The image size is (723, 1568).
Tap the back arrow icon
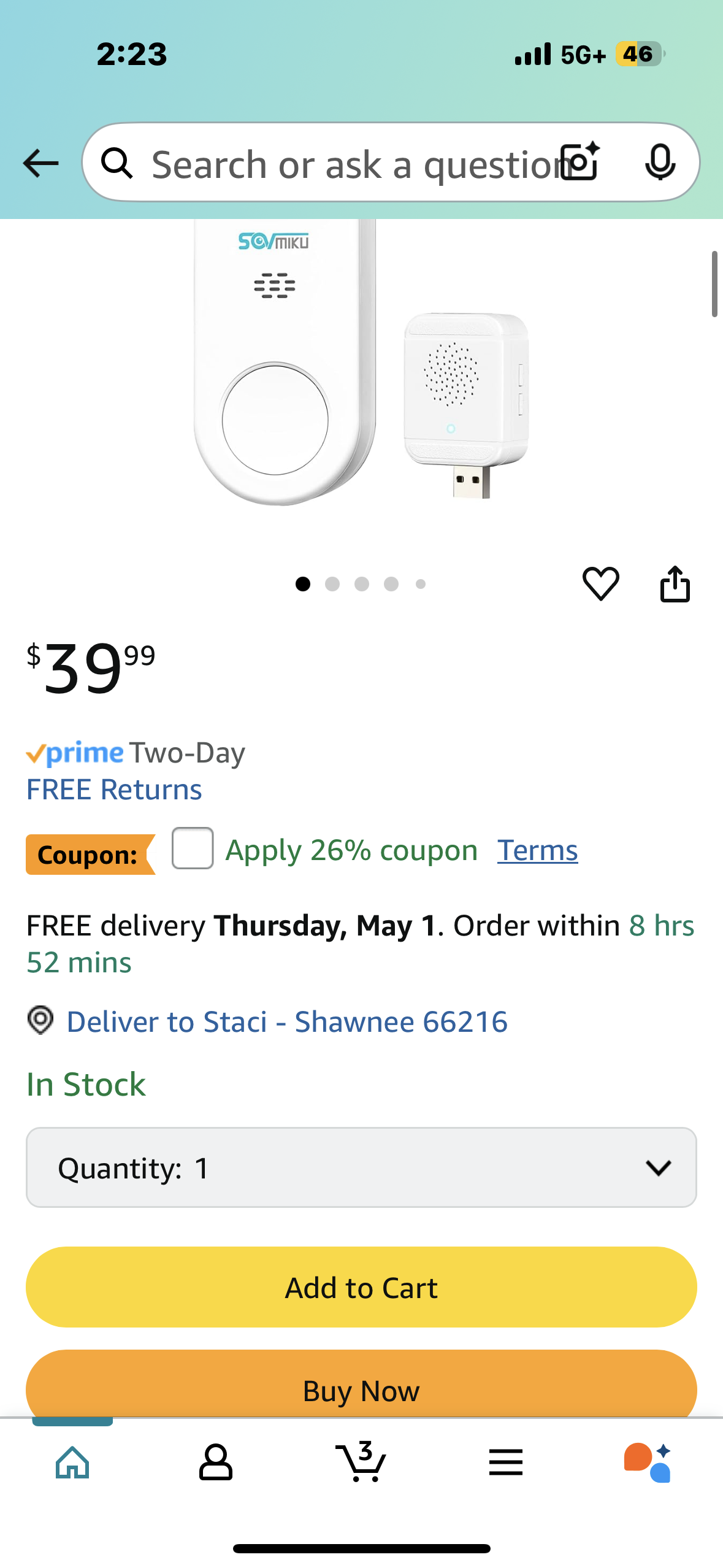[x=40, y=163]
